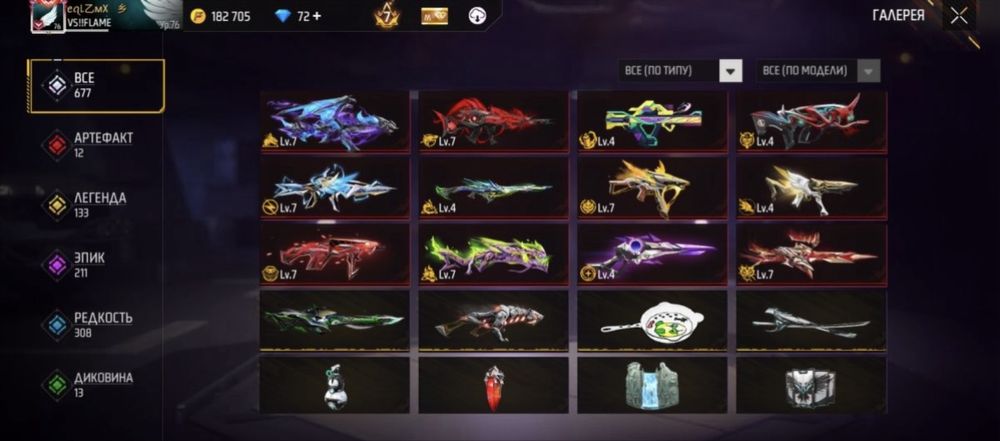Add diamonds using the plus sign

click(x=317, y=16)
